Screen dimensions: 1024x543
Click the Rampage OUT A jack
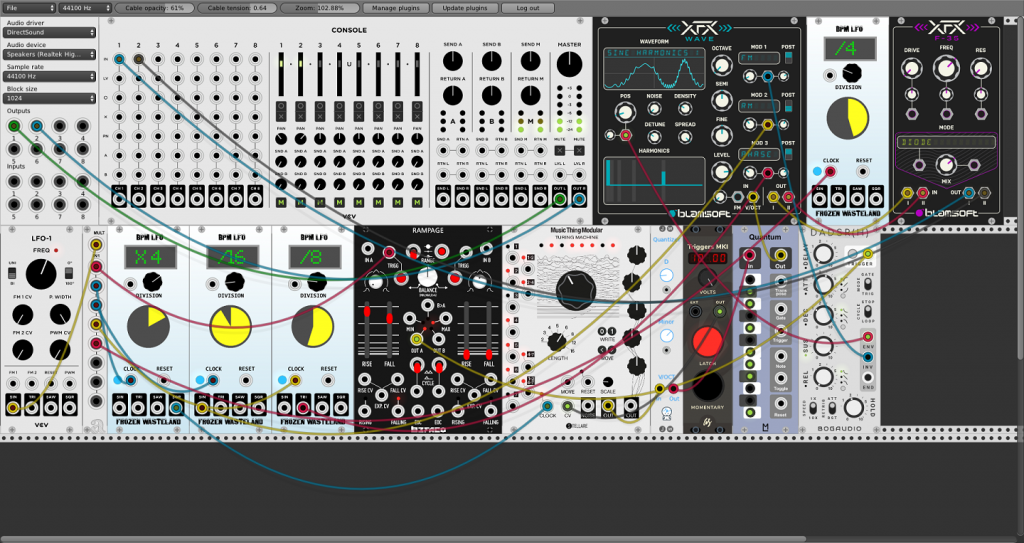coord(417,339)
